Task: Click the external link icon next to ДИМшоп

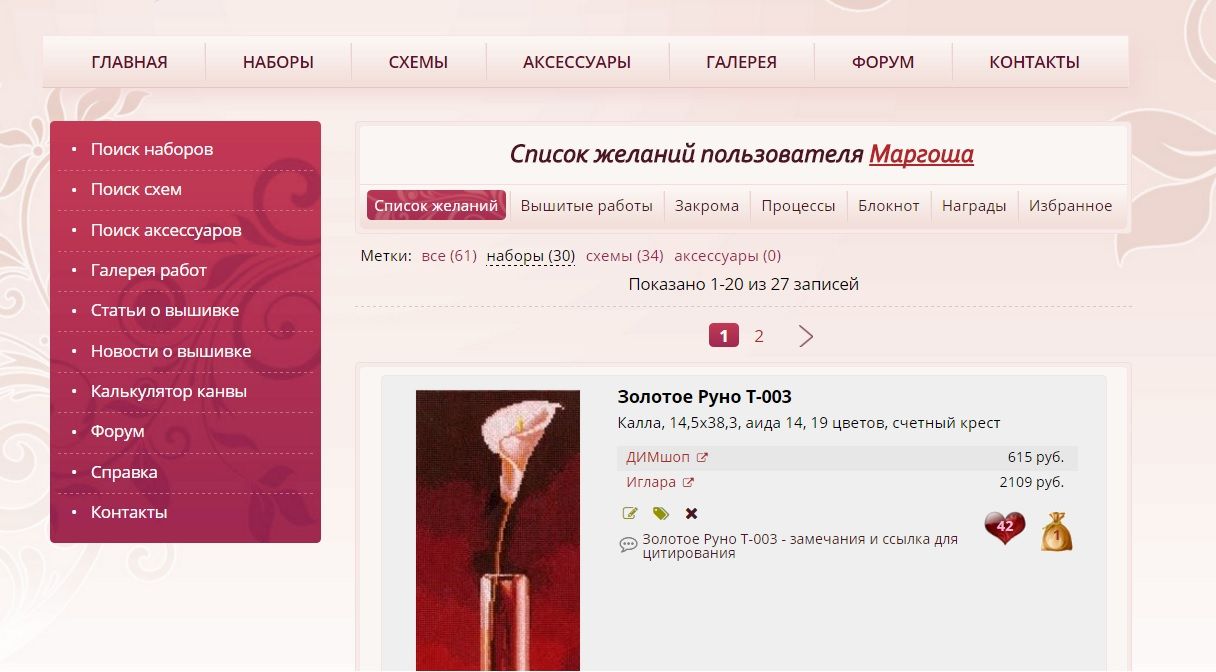Action: click(702, 458)
